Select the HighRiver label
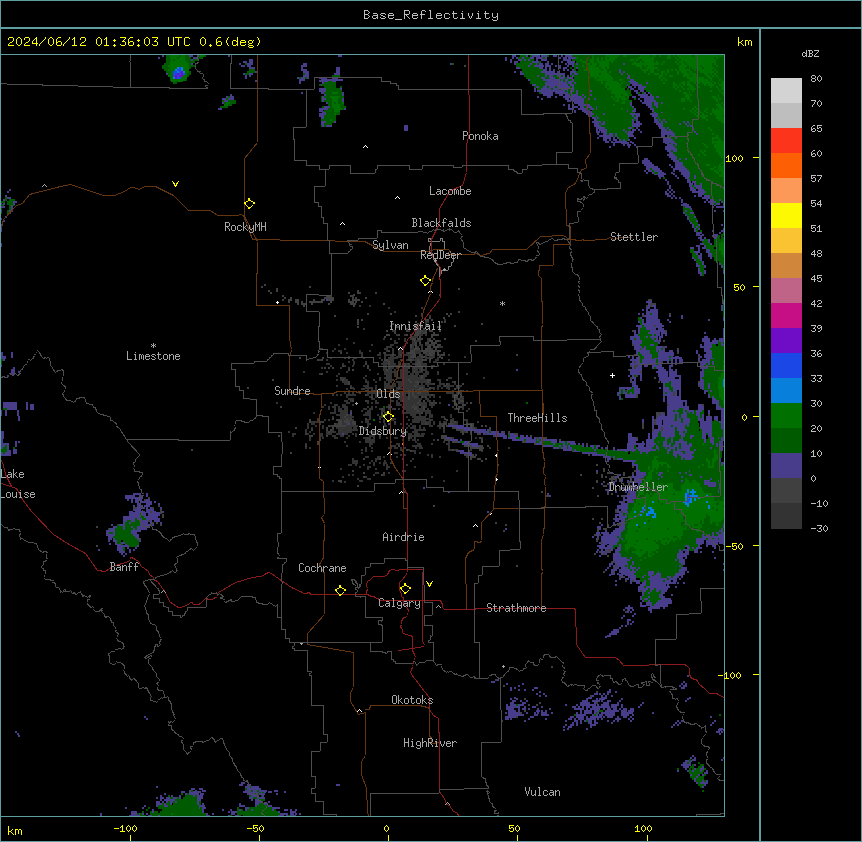 pos(430,743)
